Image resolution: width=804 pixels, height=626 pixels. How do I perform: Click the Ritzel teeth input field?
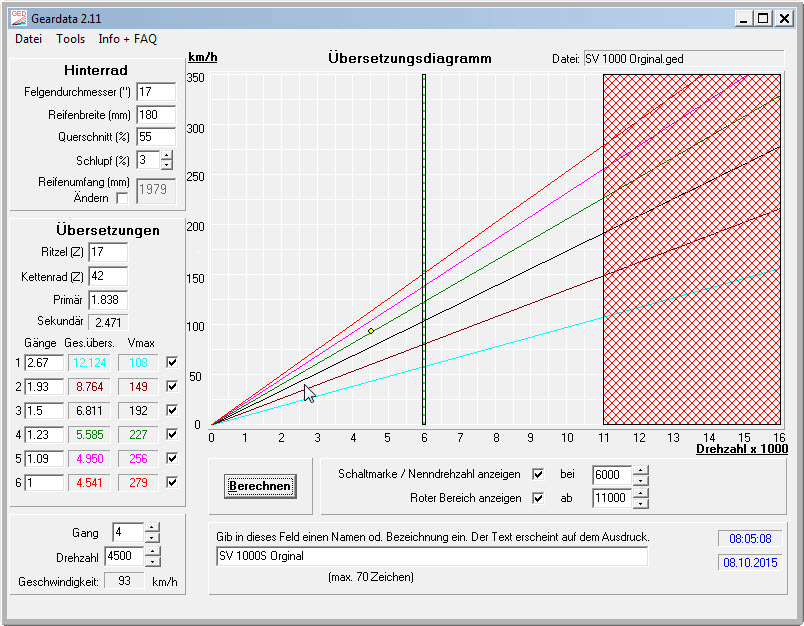coord(108,252)
